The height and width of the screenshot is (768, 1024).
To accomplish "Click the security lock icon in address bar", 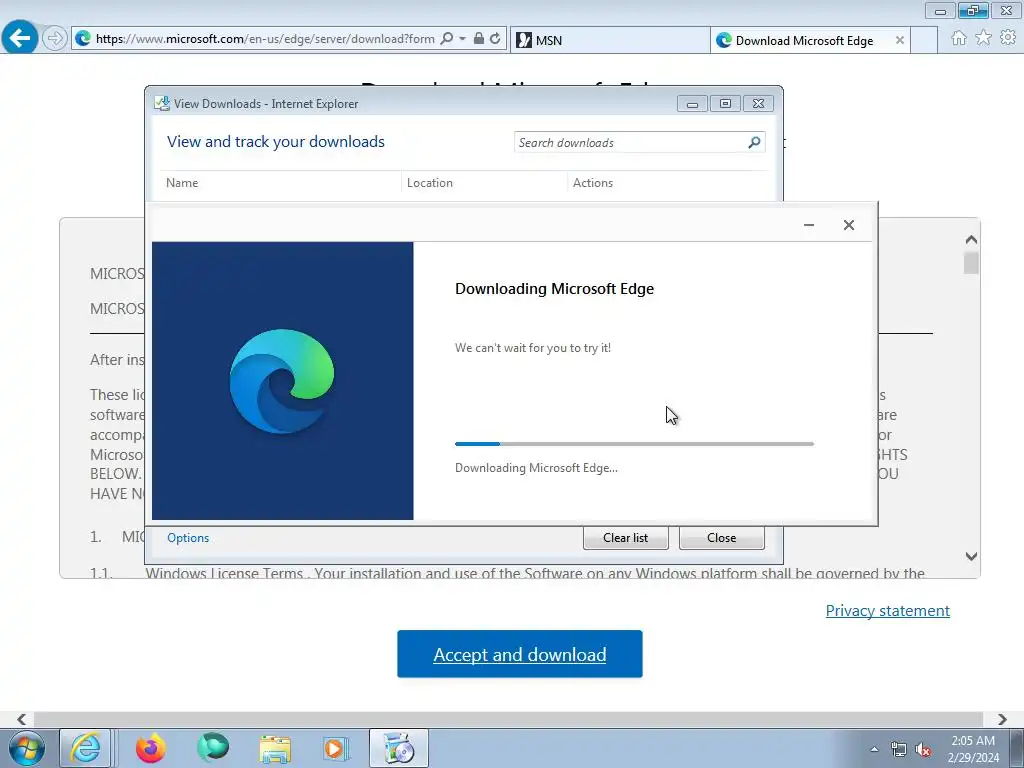I will [x=479, y=39].
